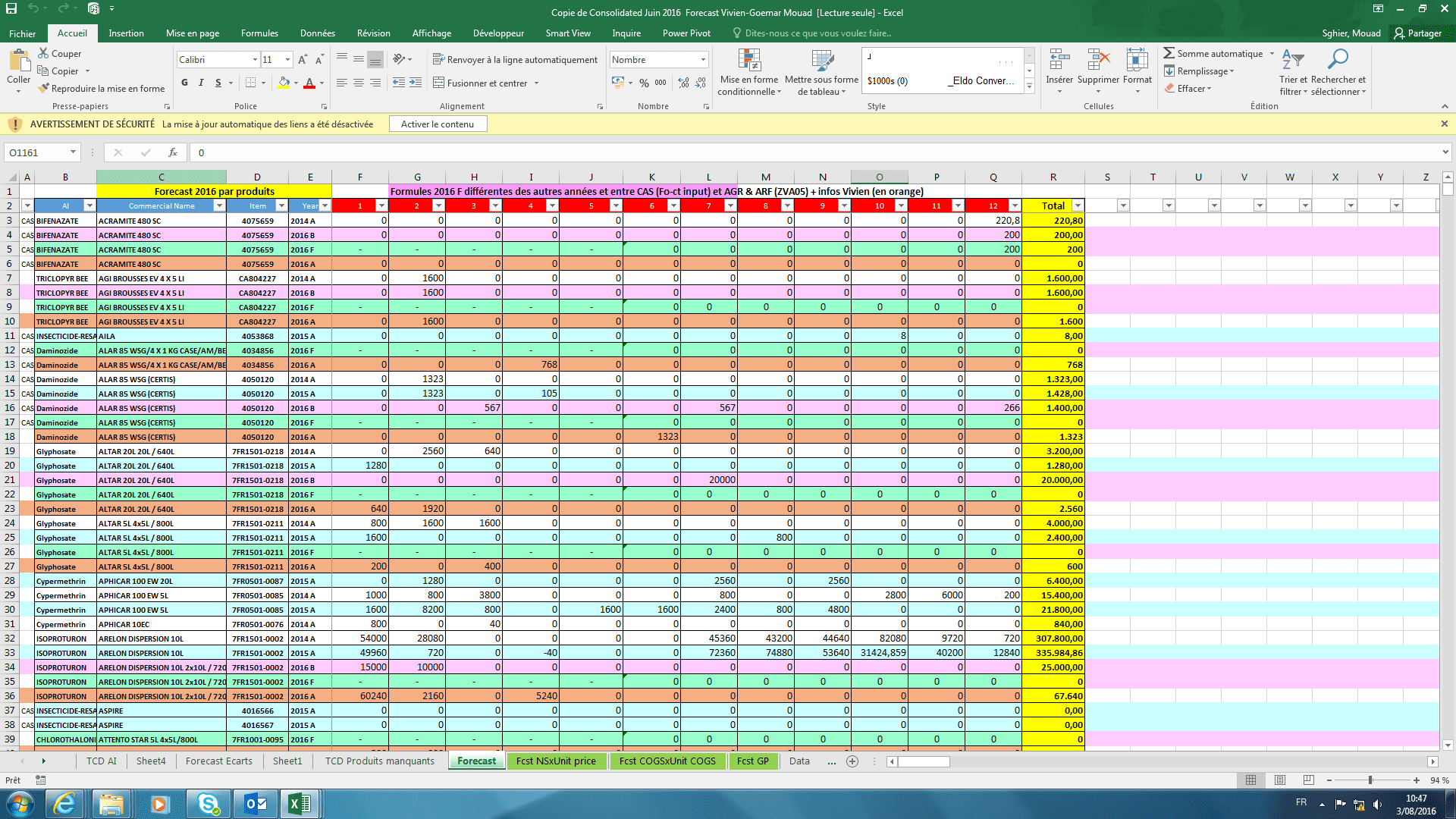Expand the number format Nombre dropdown
The image size is (1456, 819).
point(703,60)
